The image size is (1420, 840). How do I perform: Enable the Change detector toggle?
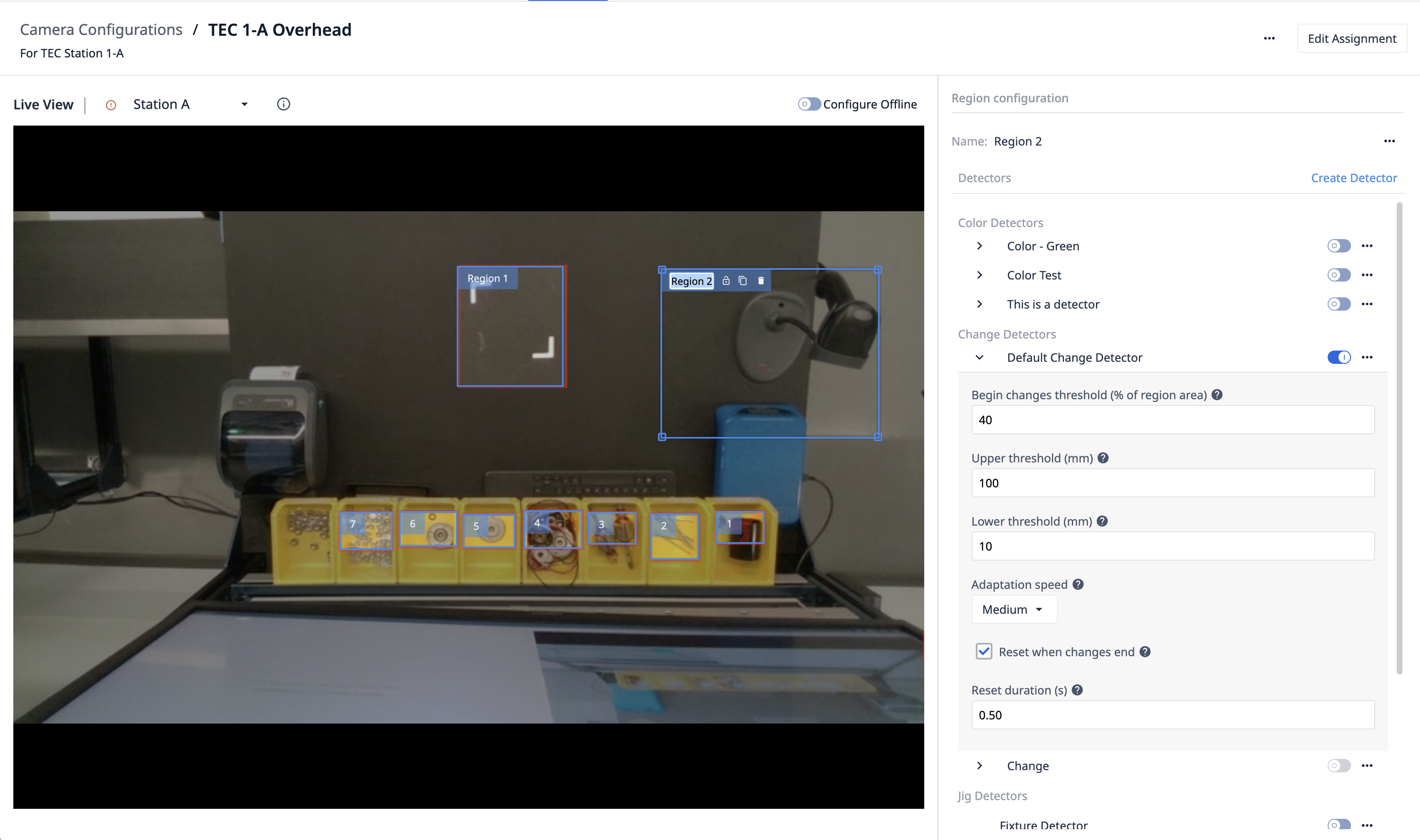pos(1339,766)
